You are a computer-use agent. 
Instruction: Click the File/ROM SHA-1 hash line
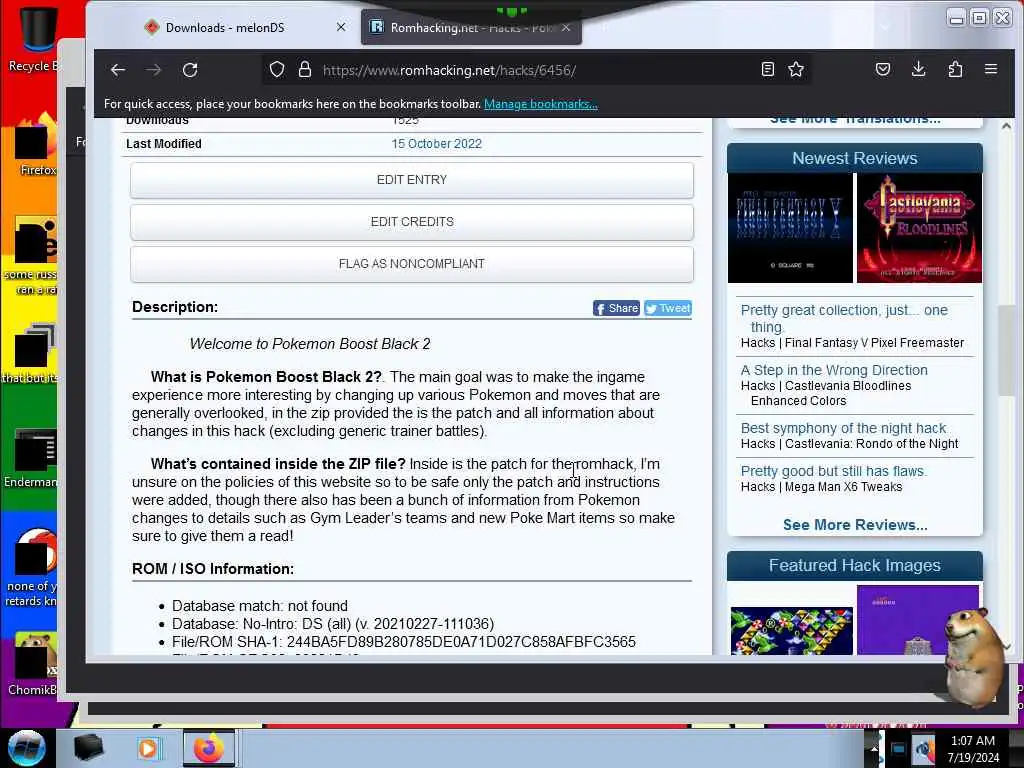(x=404, y=642)
